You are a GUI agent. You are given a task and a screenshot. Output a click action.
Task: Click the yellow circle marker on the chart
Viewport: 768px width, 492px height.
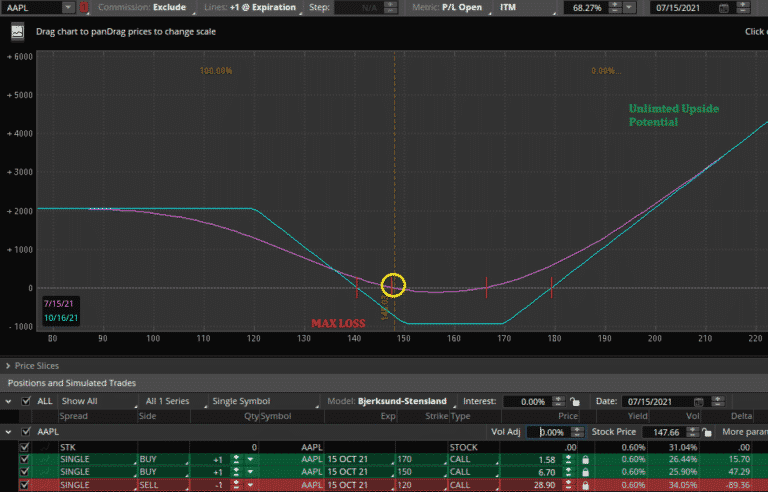coord(394,286)
